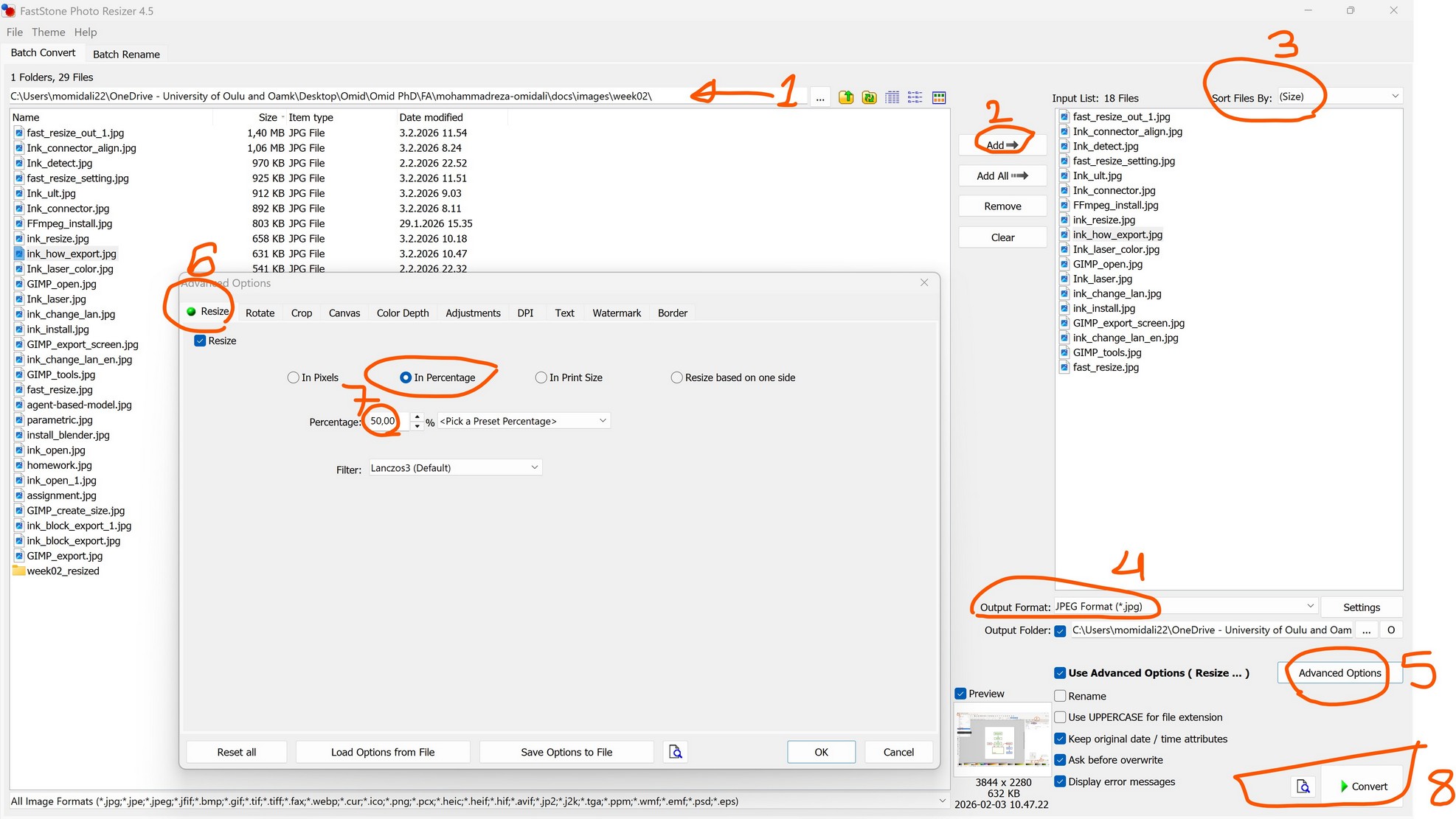Click the refresh folder icon
Viewport: 1456px width, 819px height.
(869, 97)
